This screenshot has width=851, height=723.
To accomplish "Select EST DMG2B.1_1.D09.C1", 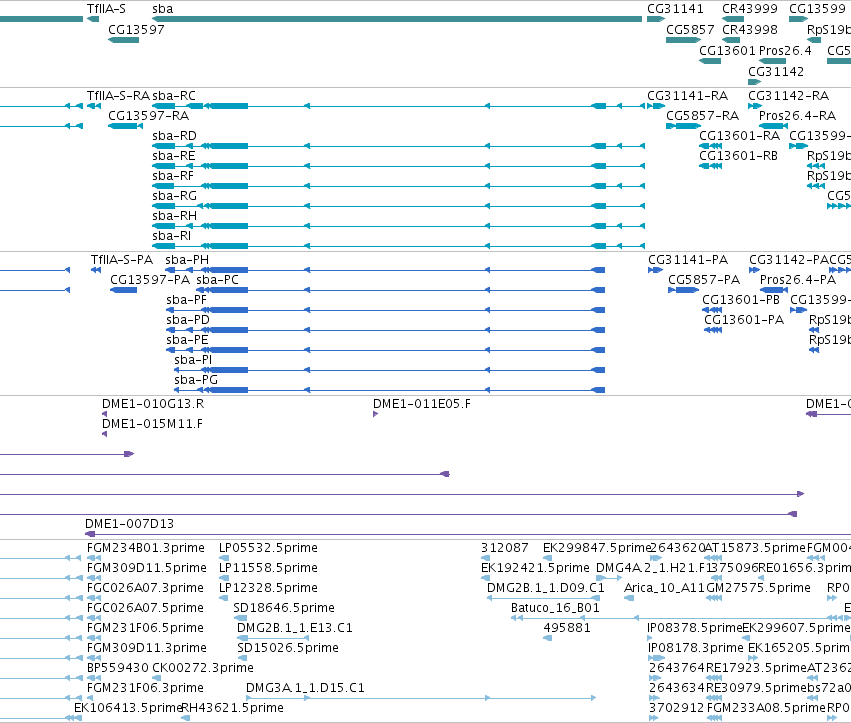I will [545, 588].
